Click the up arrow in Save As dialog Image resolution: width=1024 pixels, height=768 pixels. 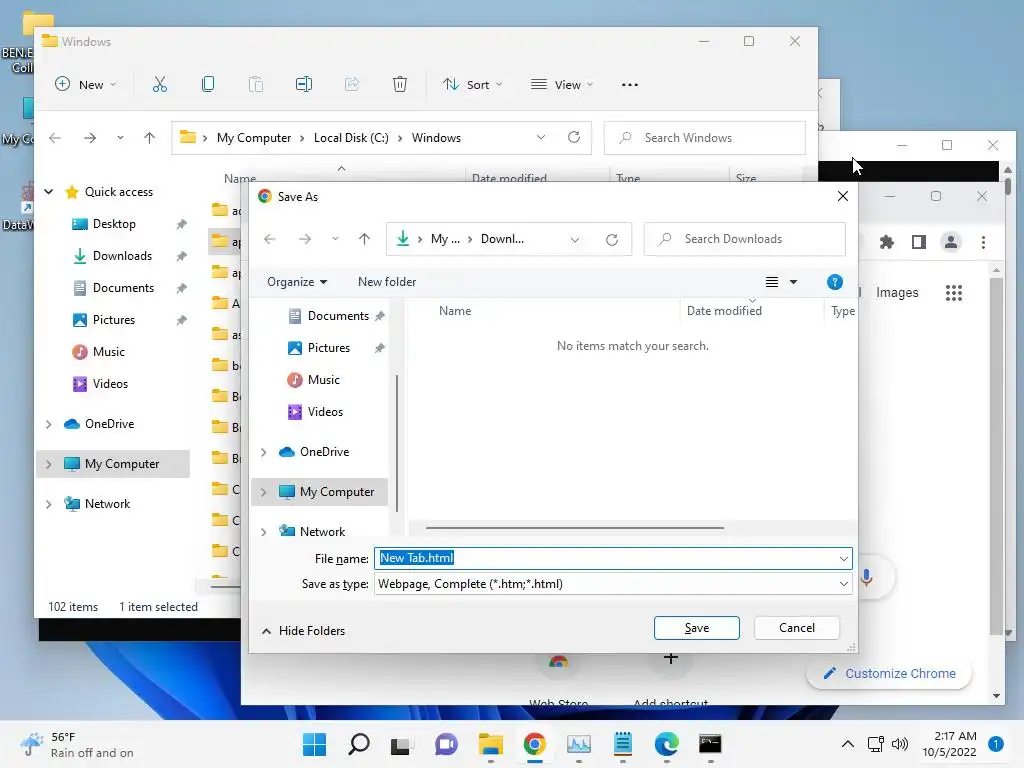pyautogui.click(x=364, y=239)
